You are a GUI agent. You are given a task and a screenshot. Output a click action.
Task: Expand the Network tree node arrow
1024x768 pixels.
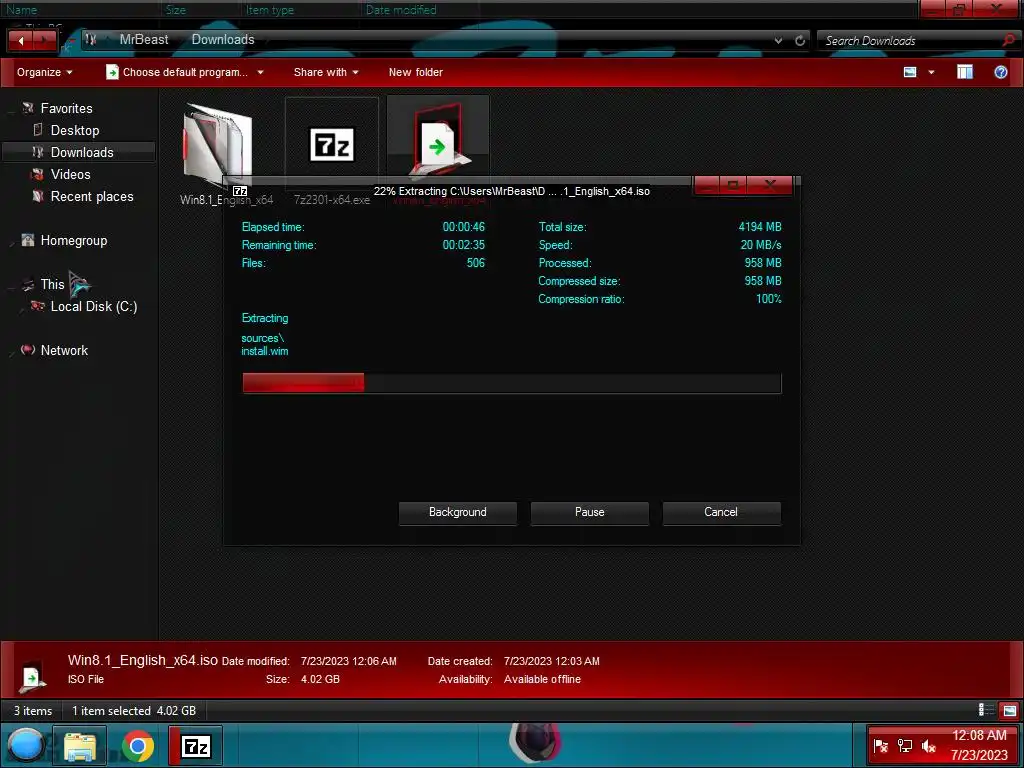(12, 352)
